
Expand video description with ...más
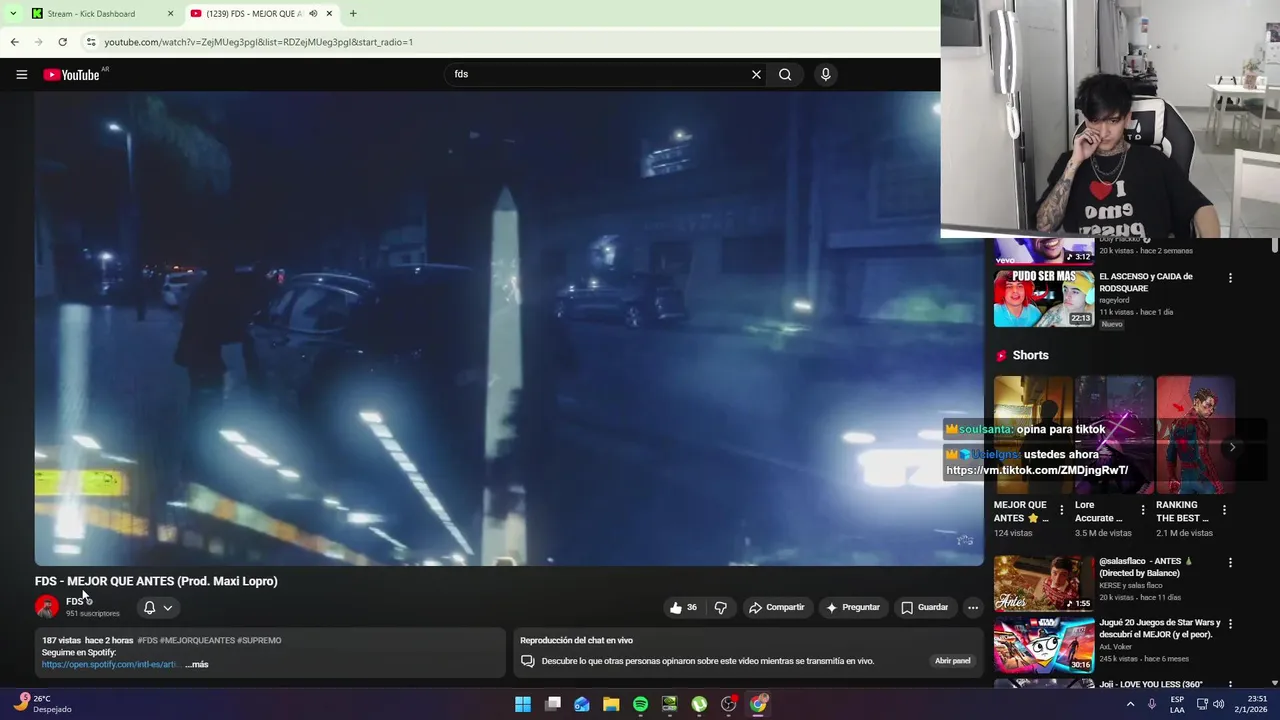[x=197, y=664]
